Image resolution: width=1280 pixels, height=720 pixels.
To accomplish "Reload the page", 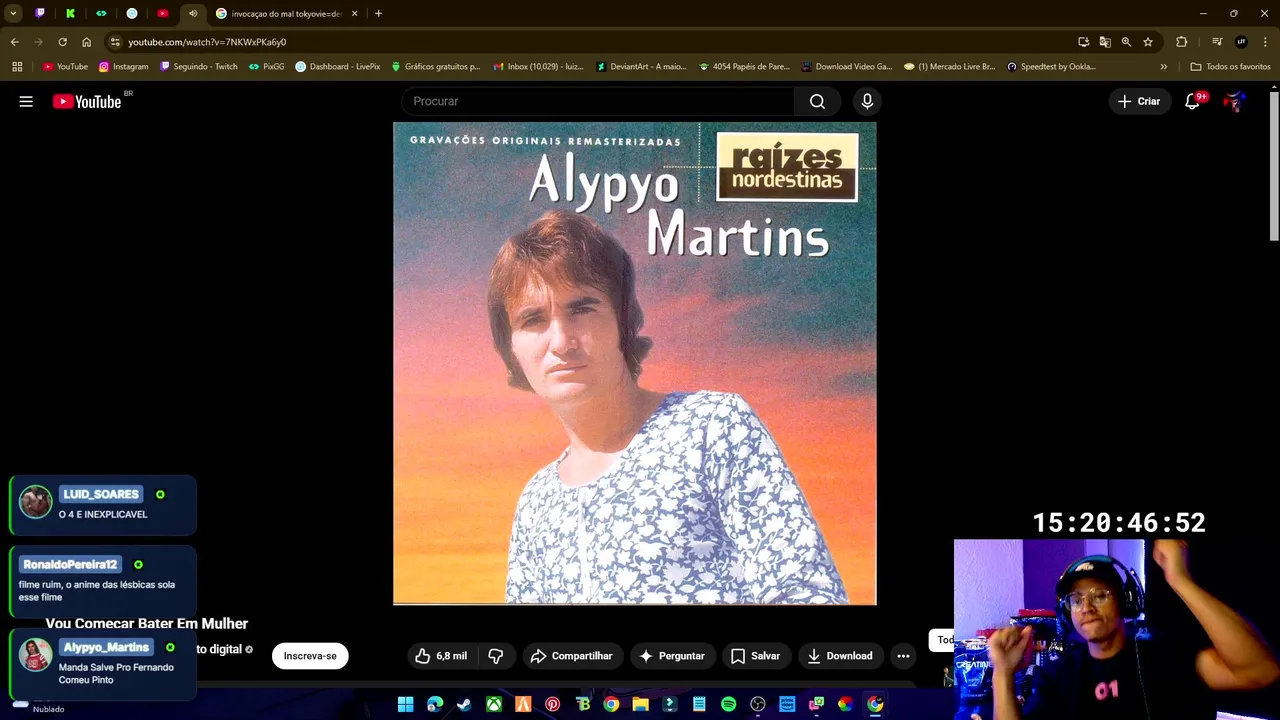I will [x=62, y=42].
